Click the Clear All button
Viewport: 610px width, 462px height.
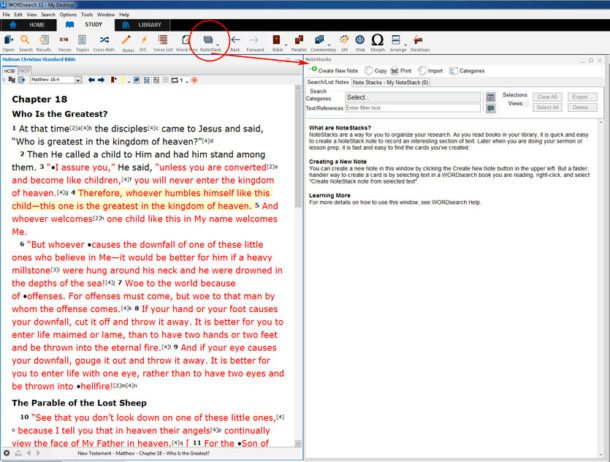(547, 97)
